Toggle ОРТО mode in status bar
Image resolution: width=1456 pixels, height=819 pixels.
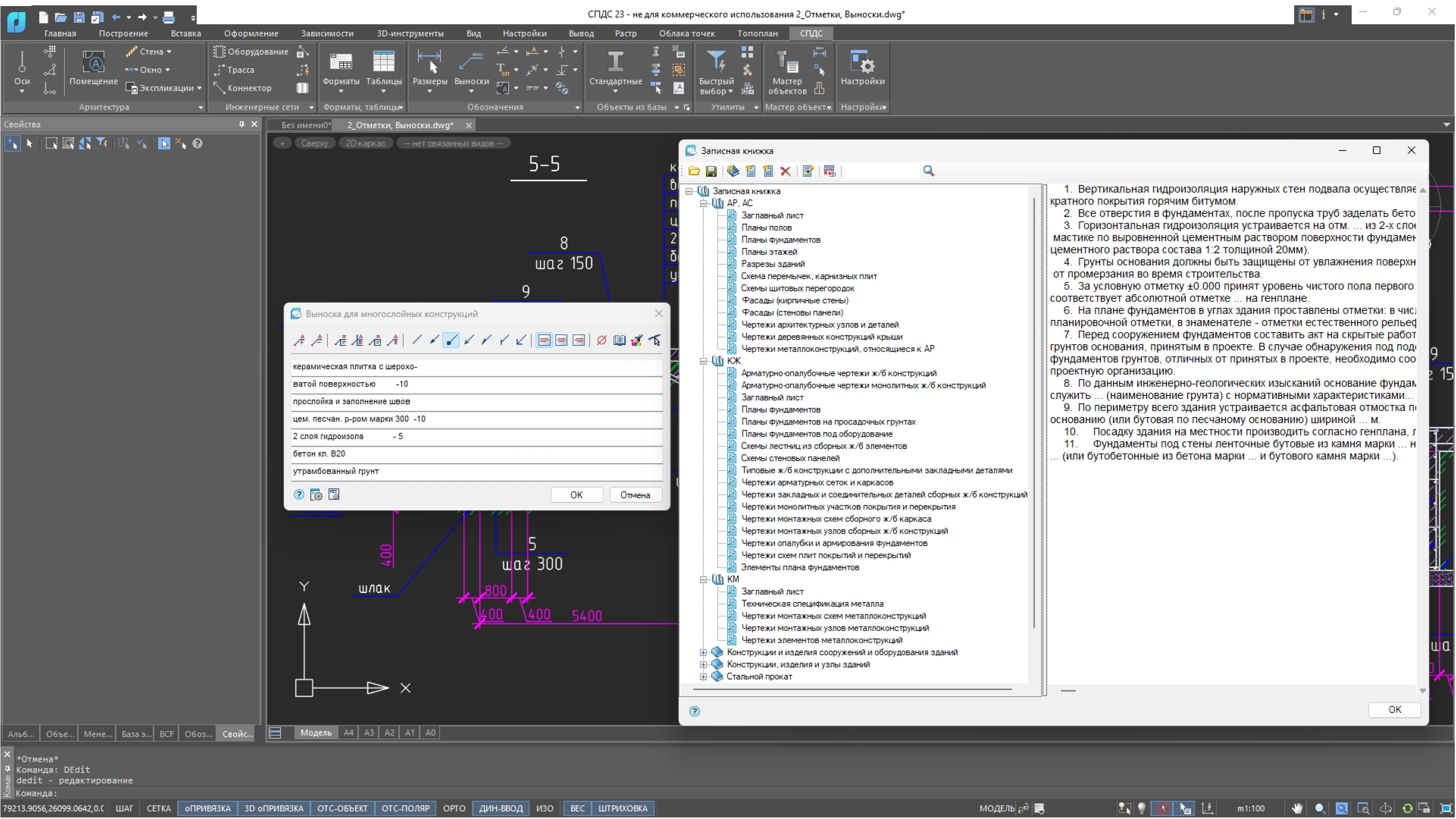pos(454,808)
